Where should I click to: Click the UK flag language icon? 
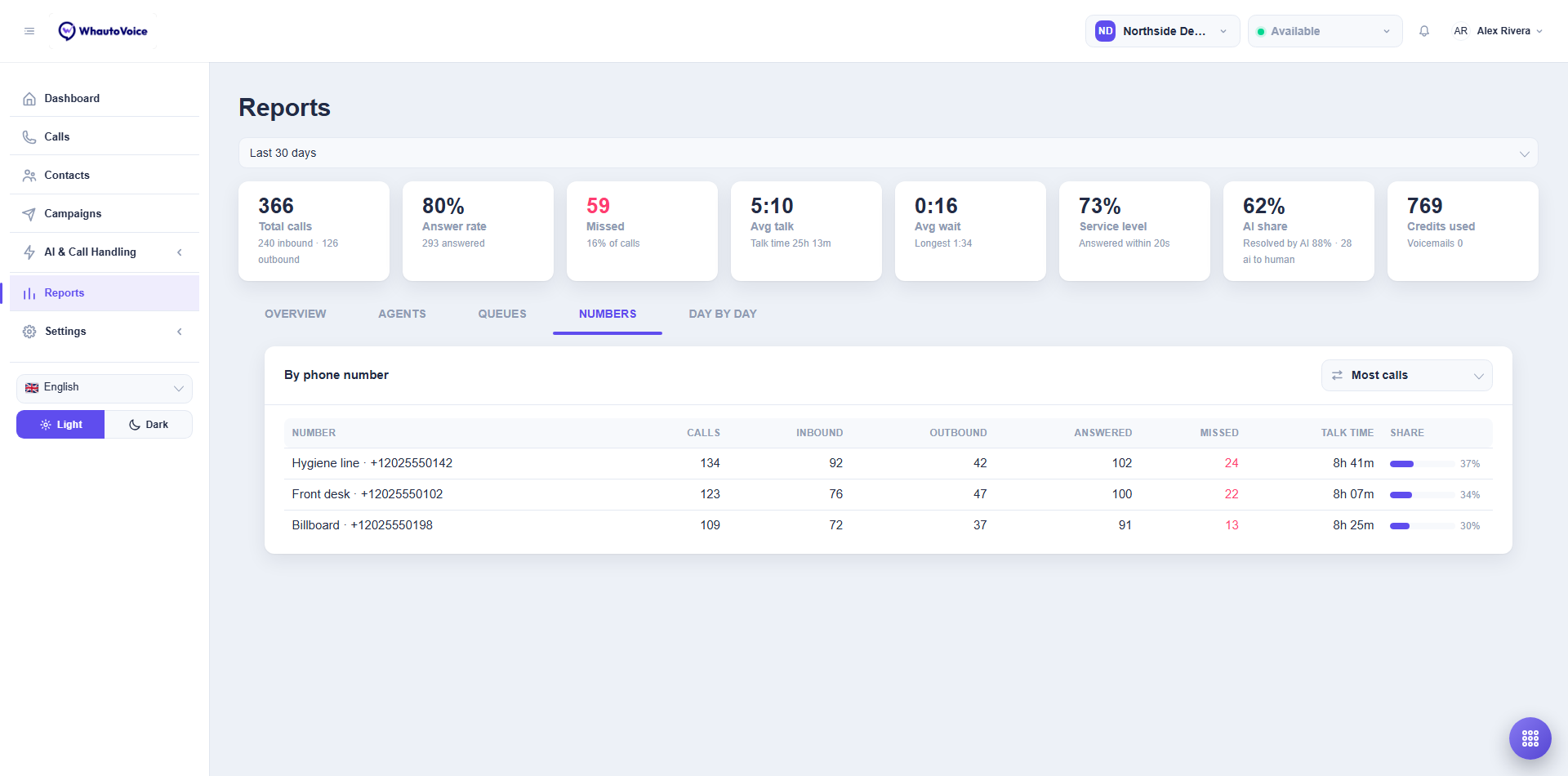pyautogui.click(x=32, y=388)
